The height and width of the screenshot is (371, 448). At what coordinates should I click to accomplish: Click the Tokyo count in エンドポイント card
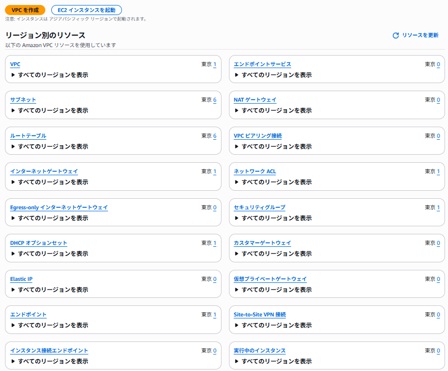pyautogui.click(x=215, y=315)
